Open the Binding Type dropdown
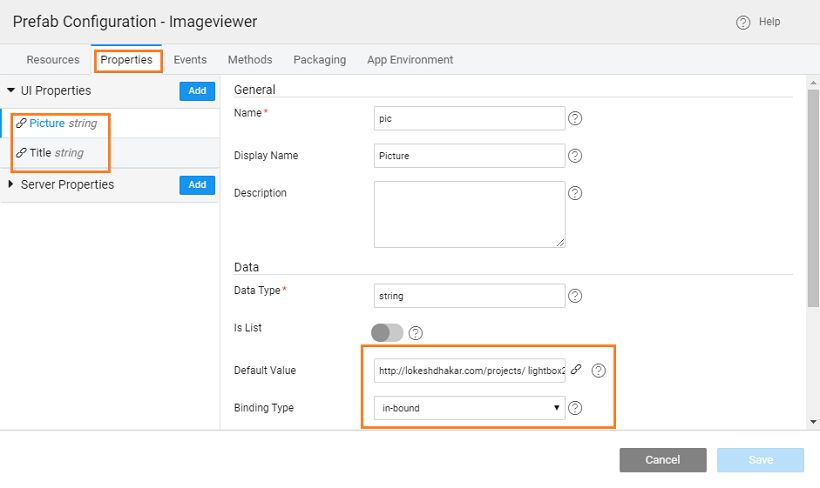820x488 pixels. pos(468,408)
